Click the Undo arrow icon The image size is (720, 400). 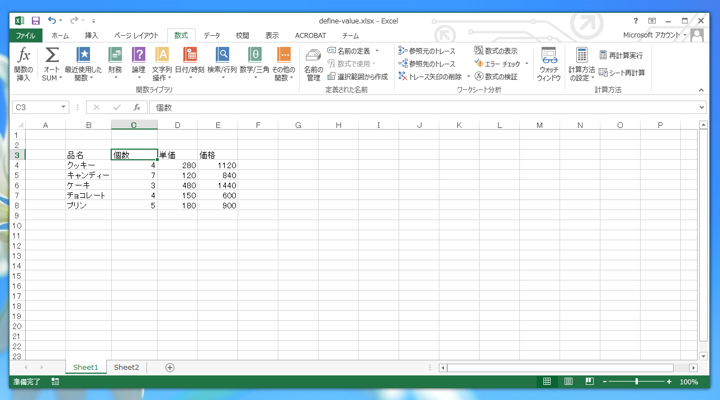51,21
